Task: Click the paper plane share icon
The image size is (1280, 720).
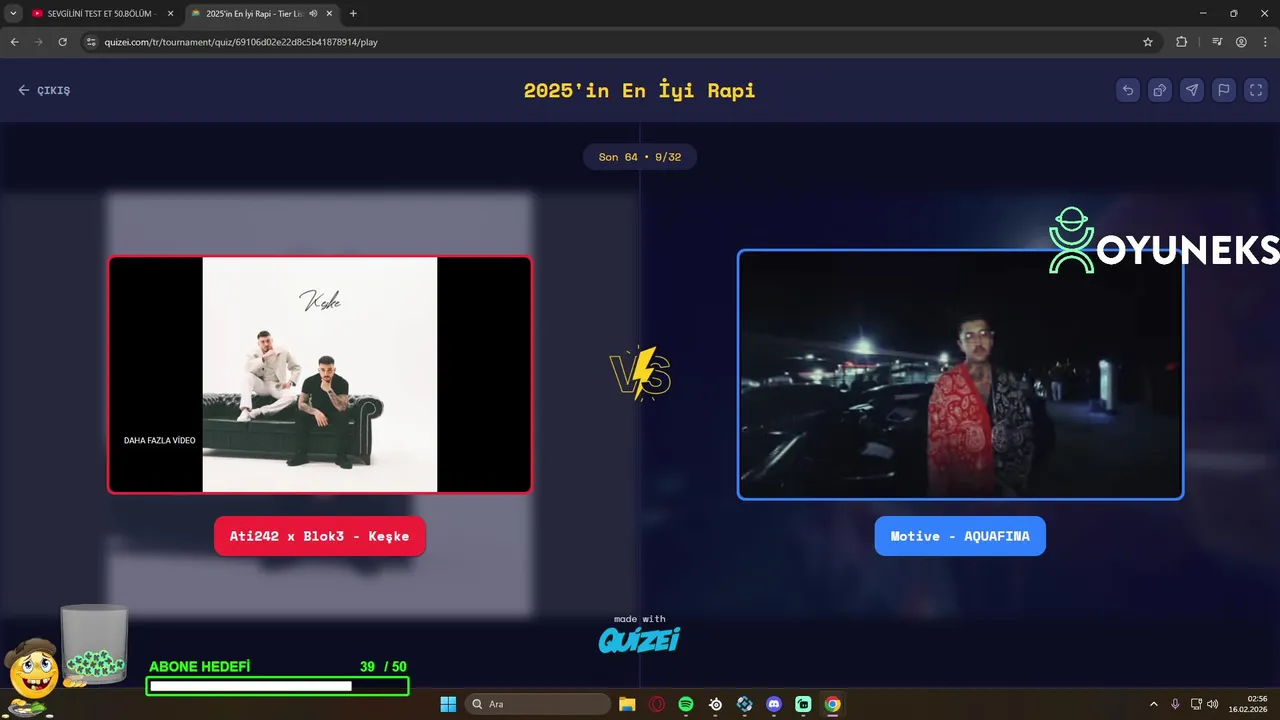Action: tap(1192, 90)
